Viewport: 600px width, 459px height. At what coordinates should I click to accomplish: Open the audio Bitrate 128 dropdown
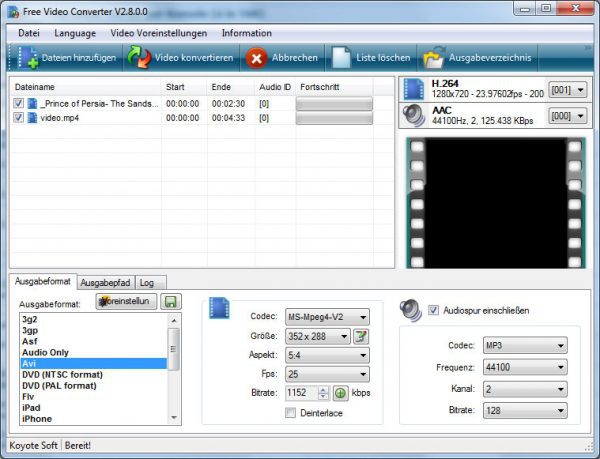[x=525, y=410]
